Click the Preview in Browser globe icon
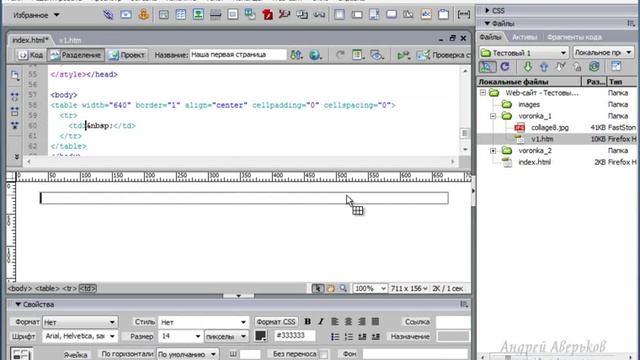Screen dimensions: 640x360 [x=315, y=55]
